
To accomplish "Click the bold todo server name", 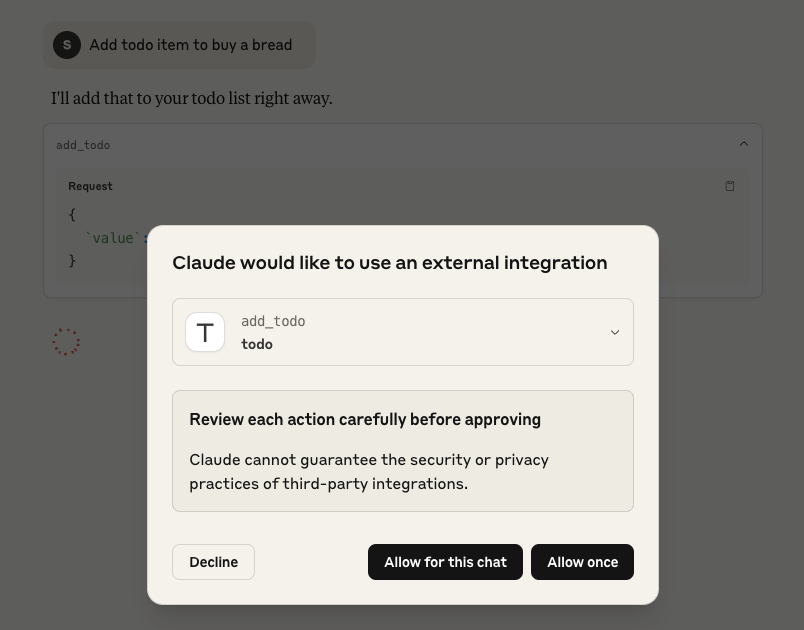I will coord(257,344).
